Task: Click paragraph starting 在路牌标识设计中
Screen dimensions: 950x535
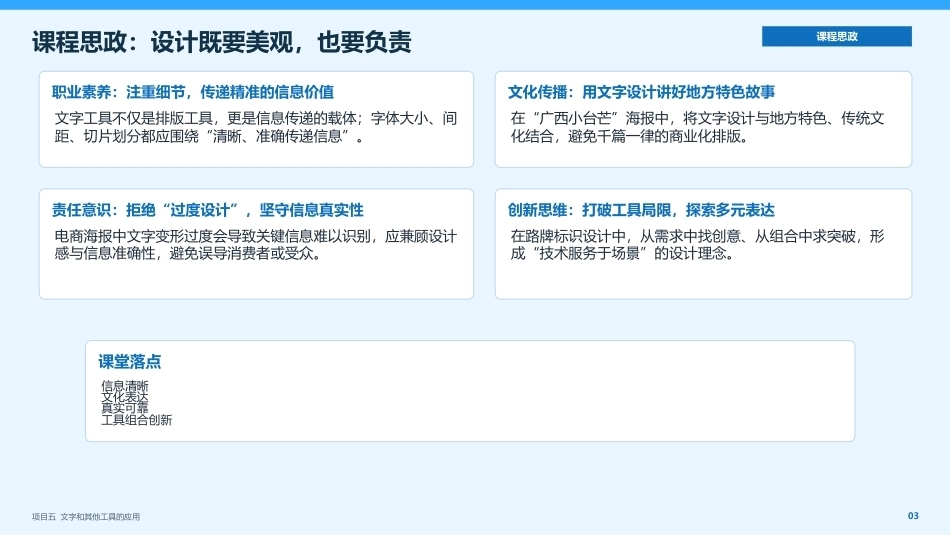Action: [697, 244]
